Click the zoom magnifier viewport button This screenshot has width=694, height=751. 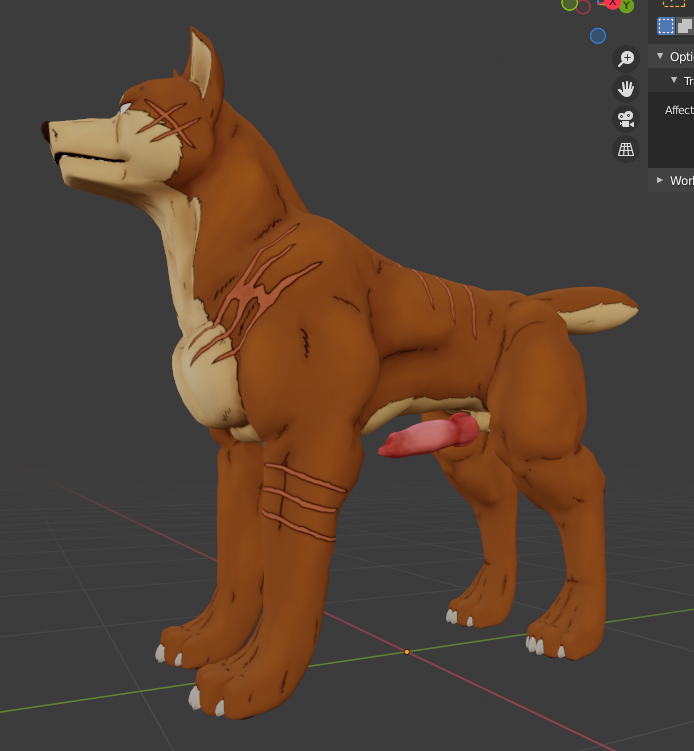[626, 58]
